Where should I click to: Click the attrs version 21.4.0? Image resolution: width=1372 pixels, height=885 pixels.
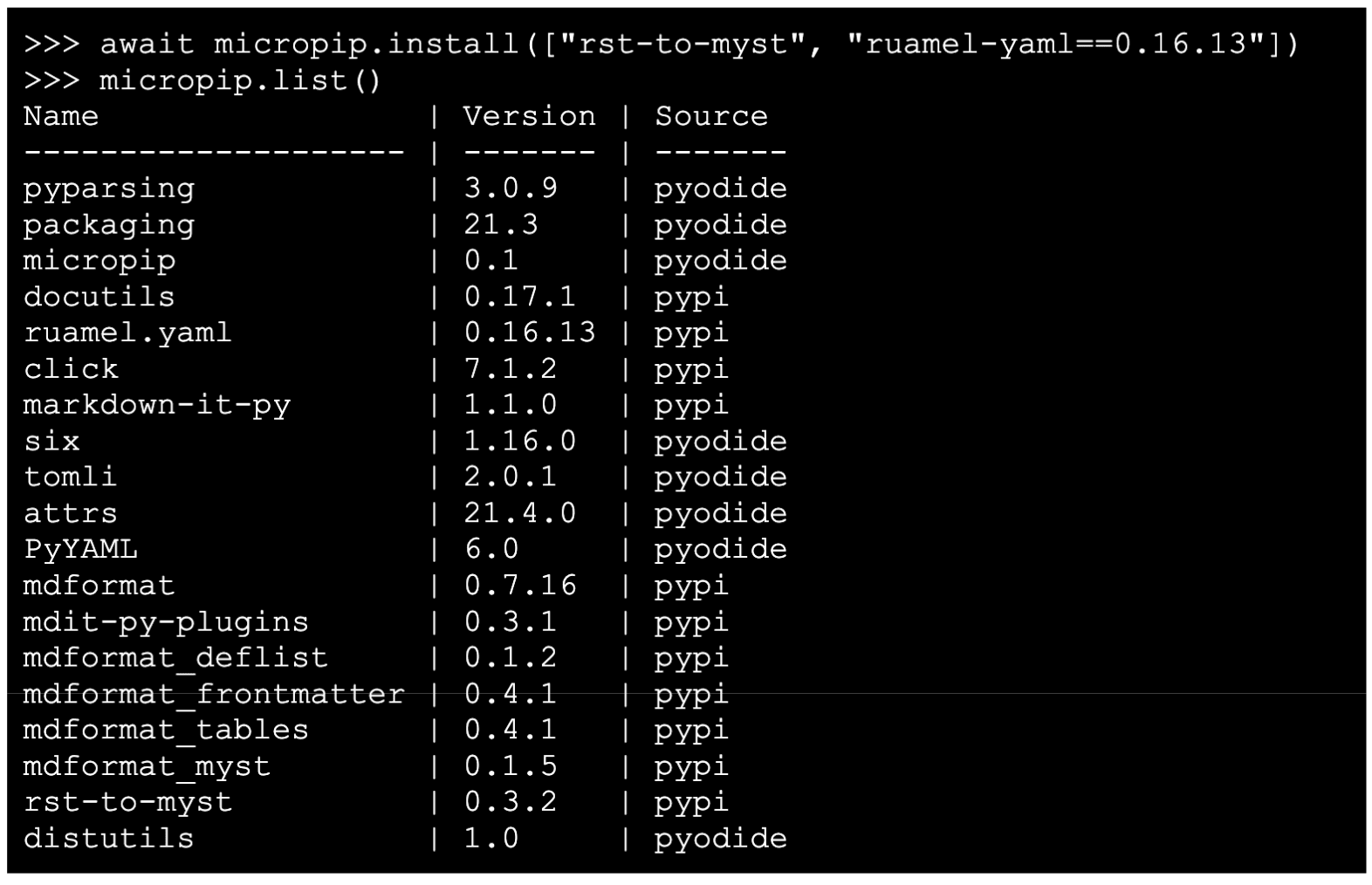click(519, 513)
